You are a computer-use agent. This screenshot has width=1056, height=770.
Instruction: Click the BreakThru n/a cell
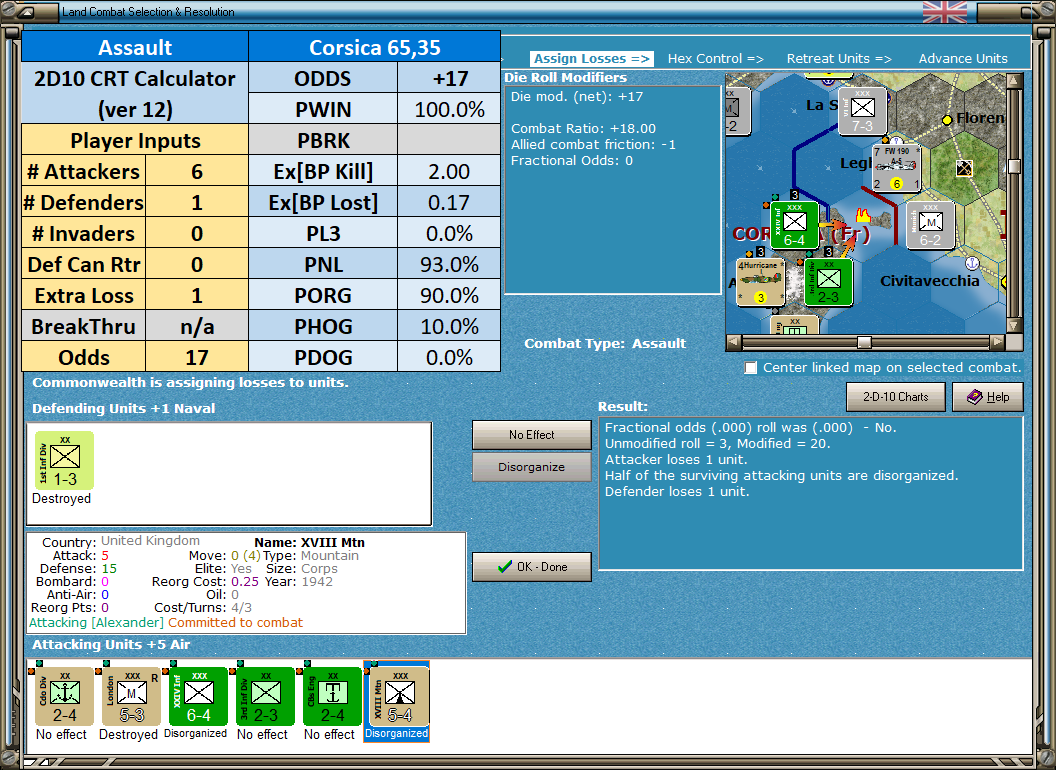[197, 327]
